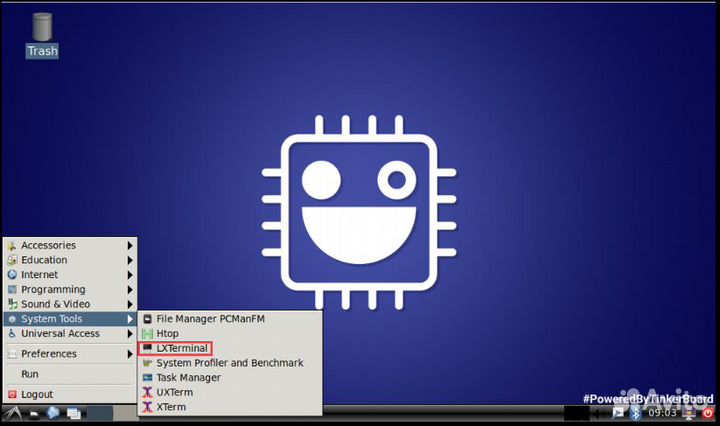Expand the Universal Access submenu arrow
Image resolution: width=720 pixels, height=426 pixels.
[130, 334]
